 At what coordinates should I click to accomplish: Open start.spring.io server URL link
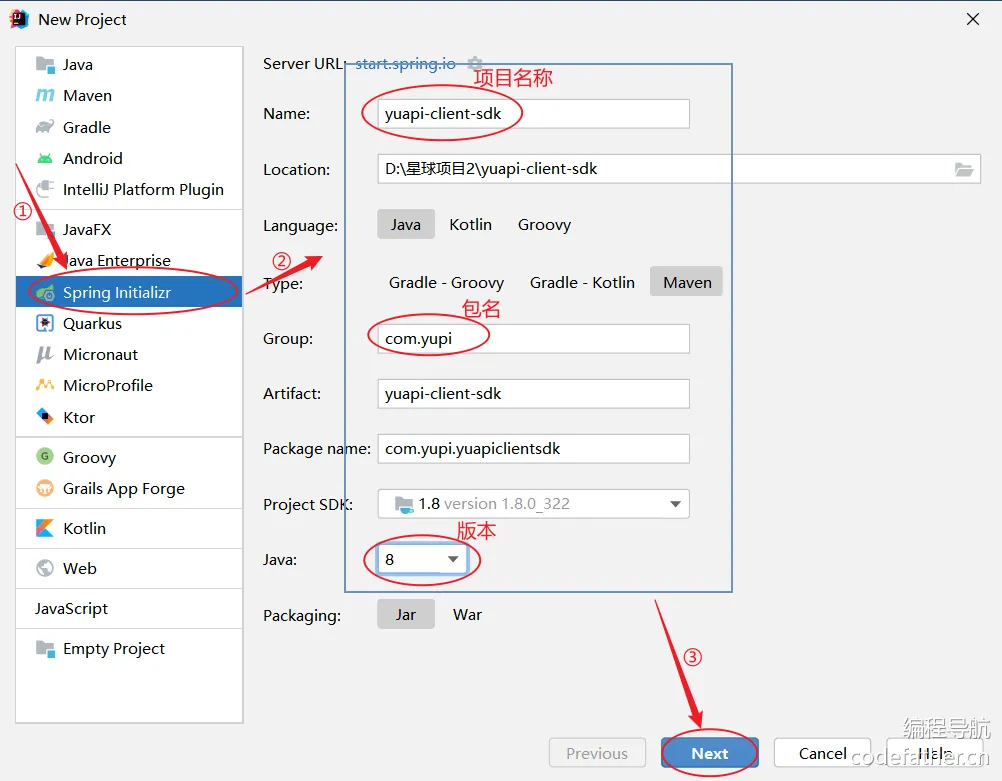click(405, 63)
